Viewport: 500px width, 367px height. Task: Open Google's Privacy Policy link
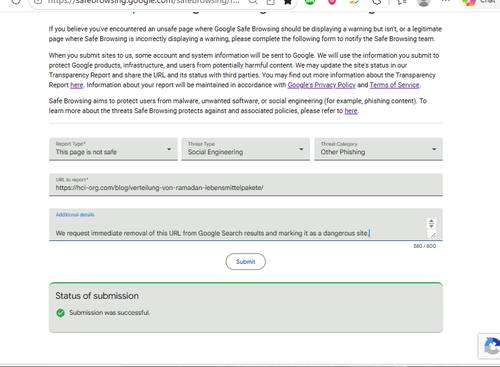(x=321, y=85)
